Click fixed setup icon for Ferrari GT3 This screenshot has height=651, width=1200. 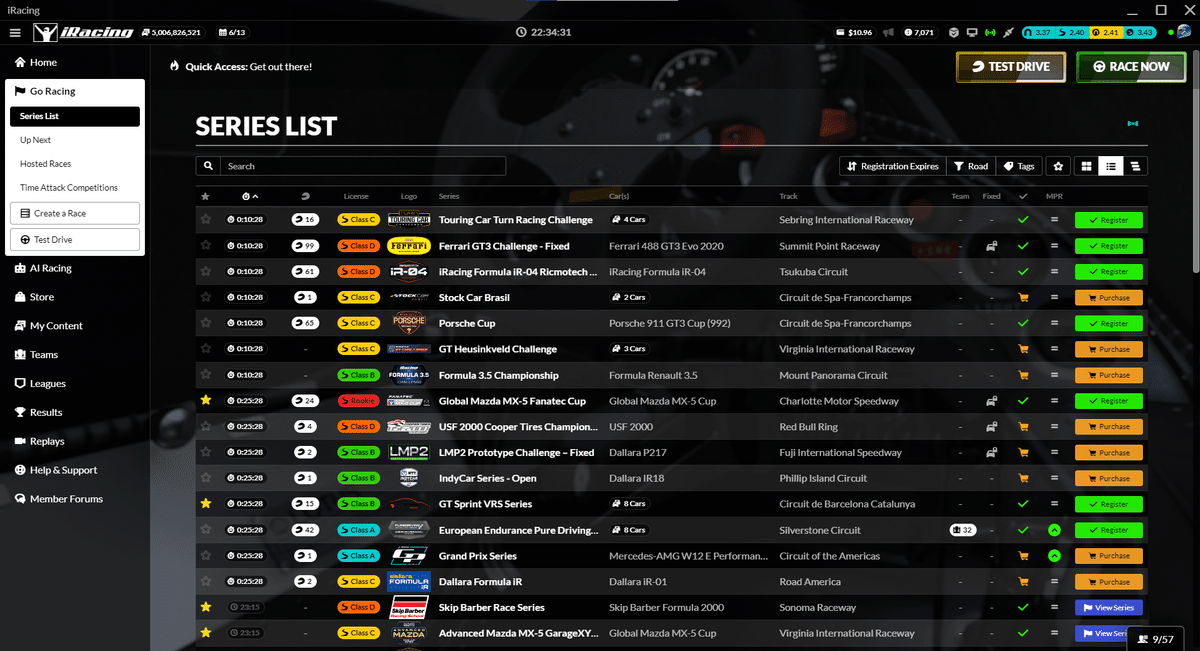[991, 245]
